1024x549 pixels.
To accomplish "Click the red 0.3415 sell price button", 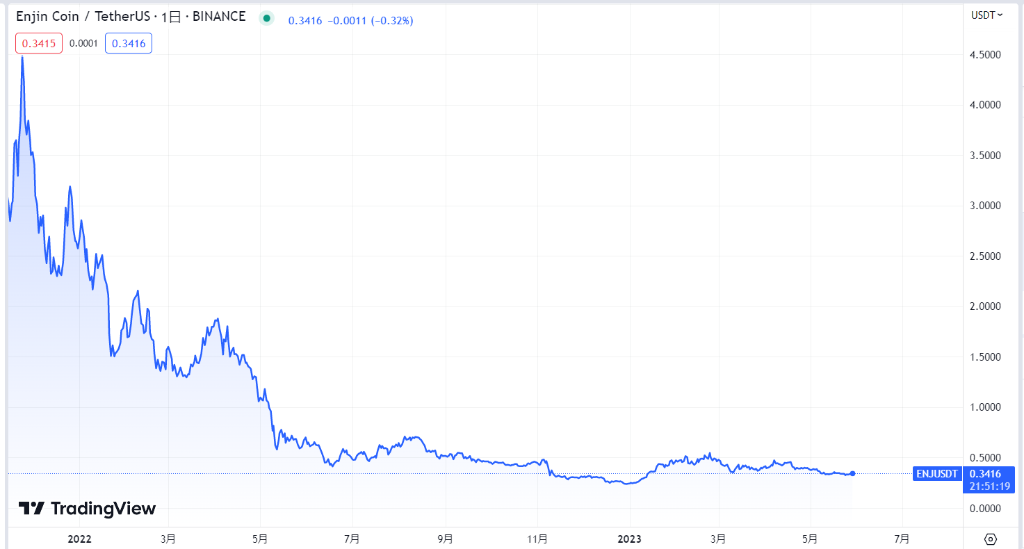I will (39, 43).
